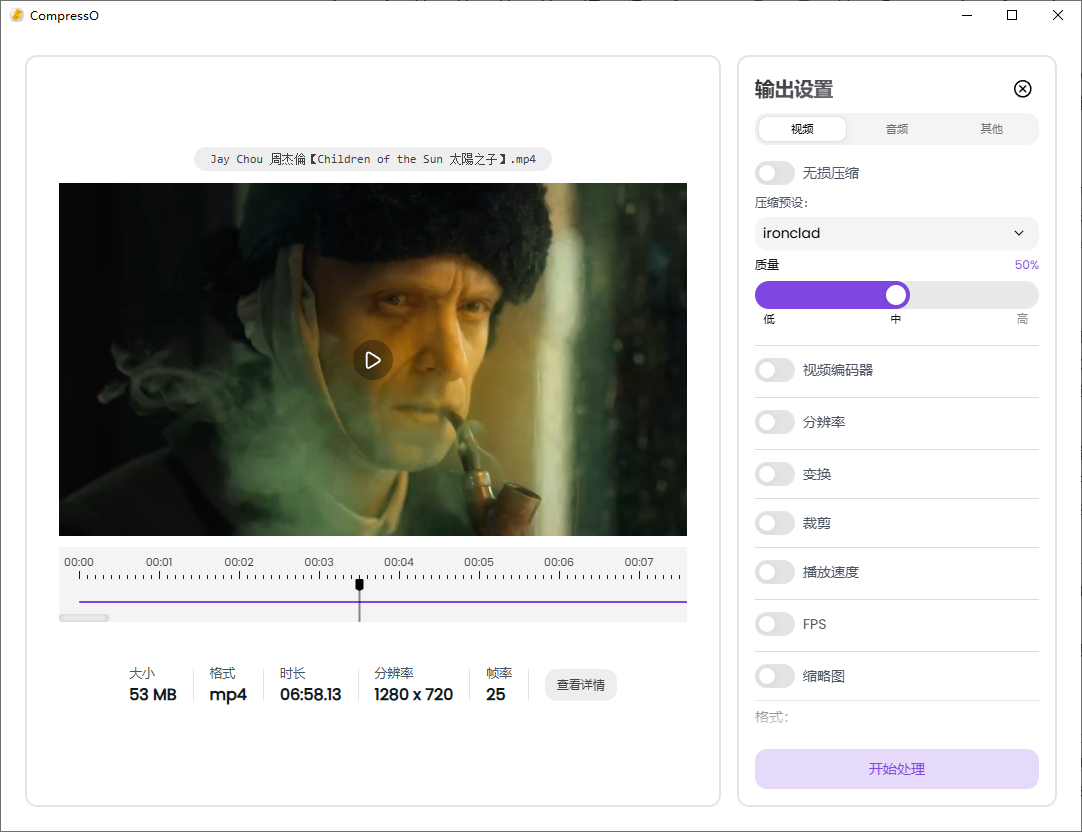This screenshot has height=832, width=1082.
Task: Click the compression preset dropdown chevron
Action: tap(1018, 233)
